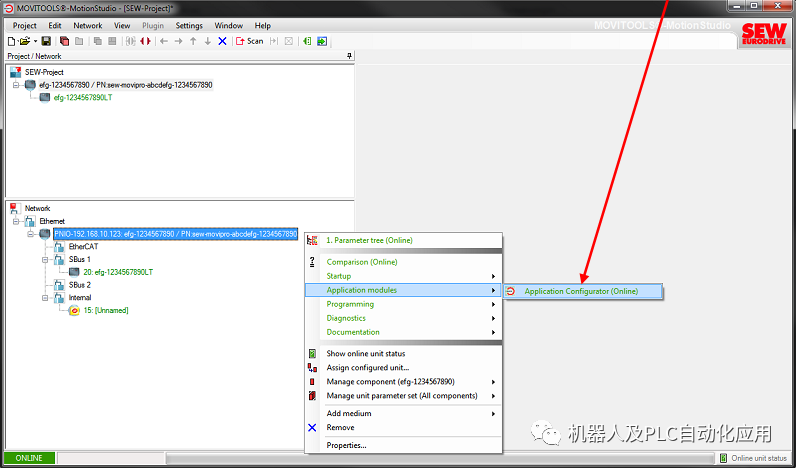The width and height of the screenshot is (798, 468).
Task: Select 20: efg-1234567890LT under SBus 1
Action: pos(118,272)
